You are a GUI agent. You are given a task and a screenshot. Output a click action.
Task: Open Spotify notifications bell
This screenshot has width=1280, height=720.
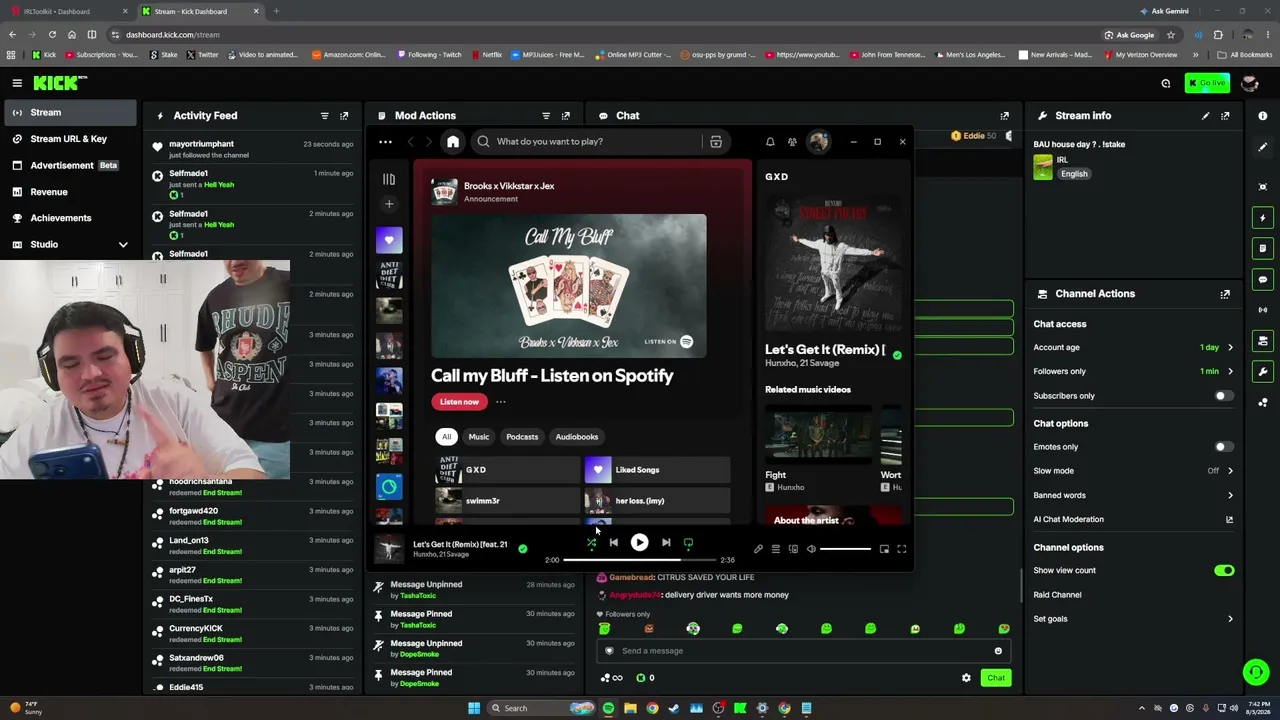770,142
